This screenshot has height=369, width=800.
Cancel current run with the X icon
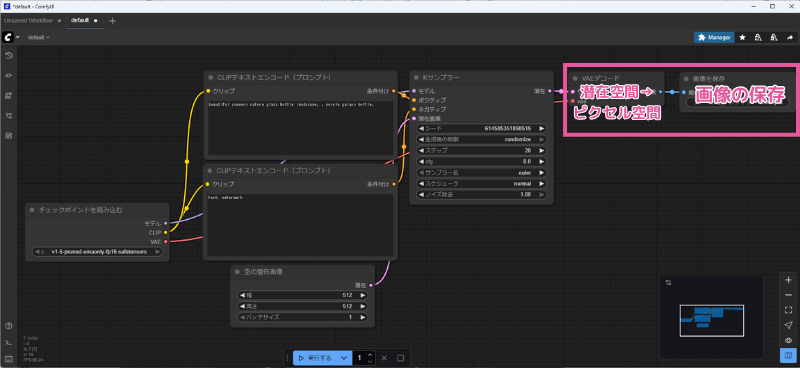click(x=384, y=358)
